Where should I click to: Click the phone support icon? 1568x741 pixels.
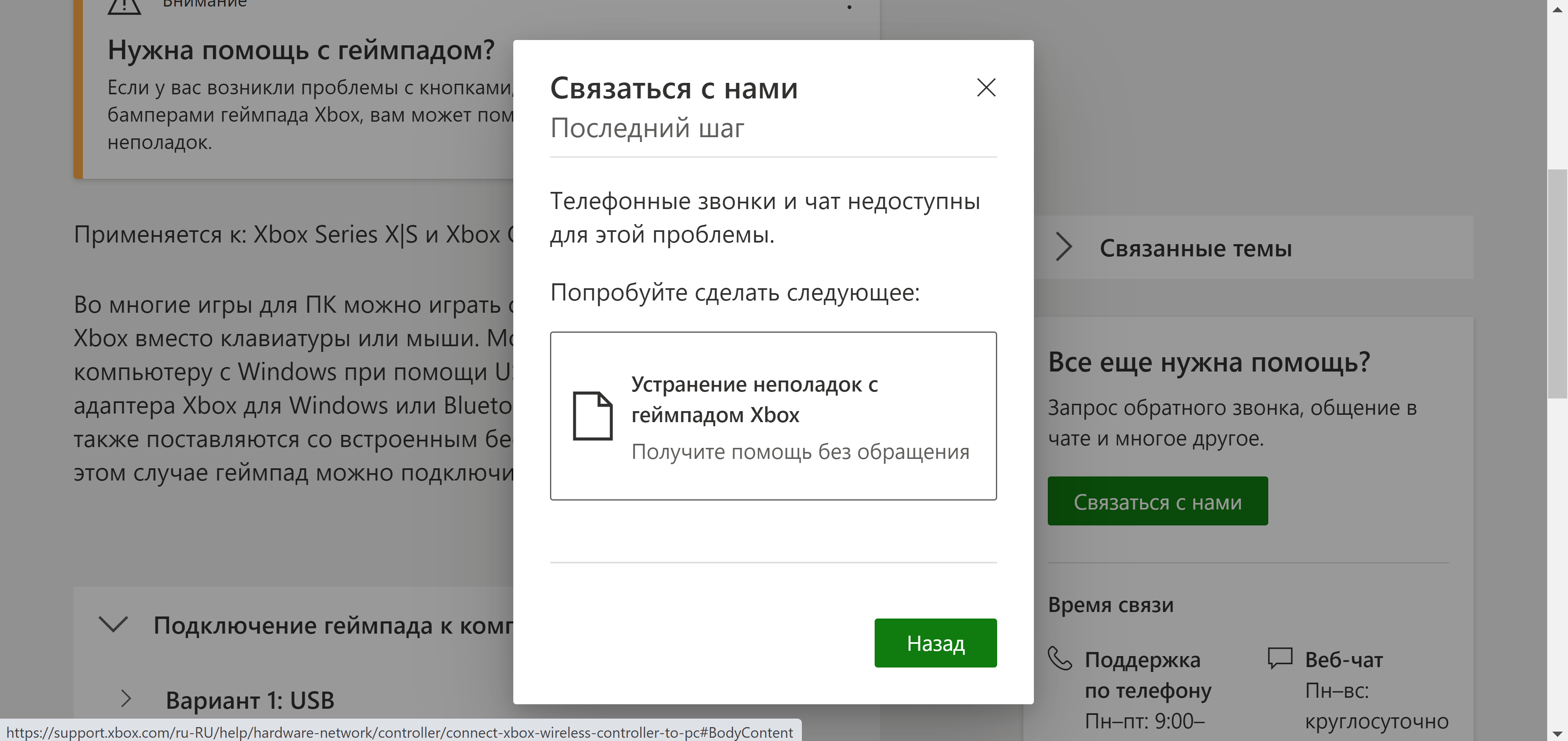click(x=1060, y=659)
